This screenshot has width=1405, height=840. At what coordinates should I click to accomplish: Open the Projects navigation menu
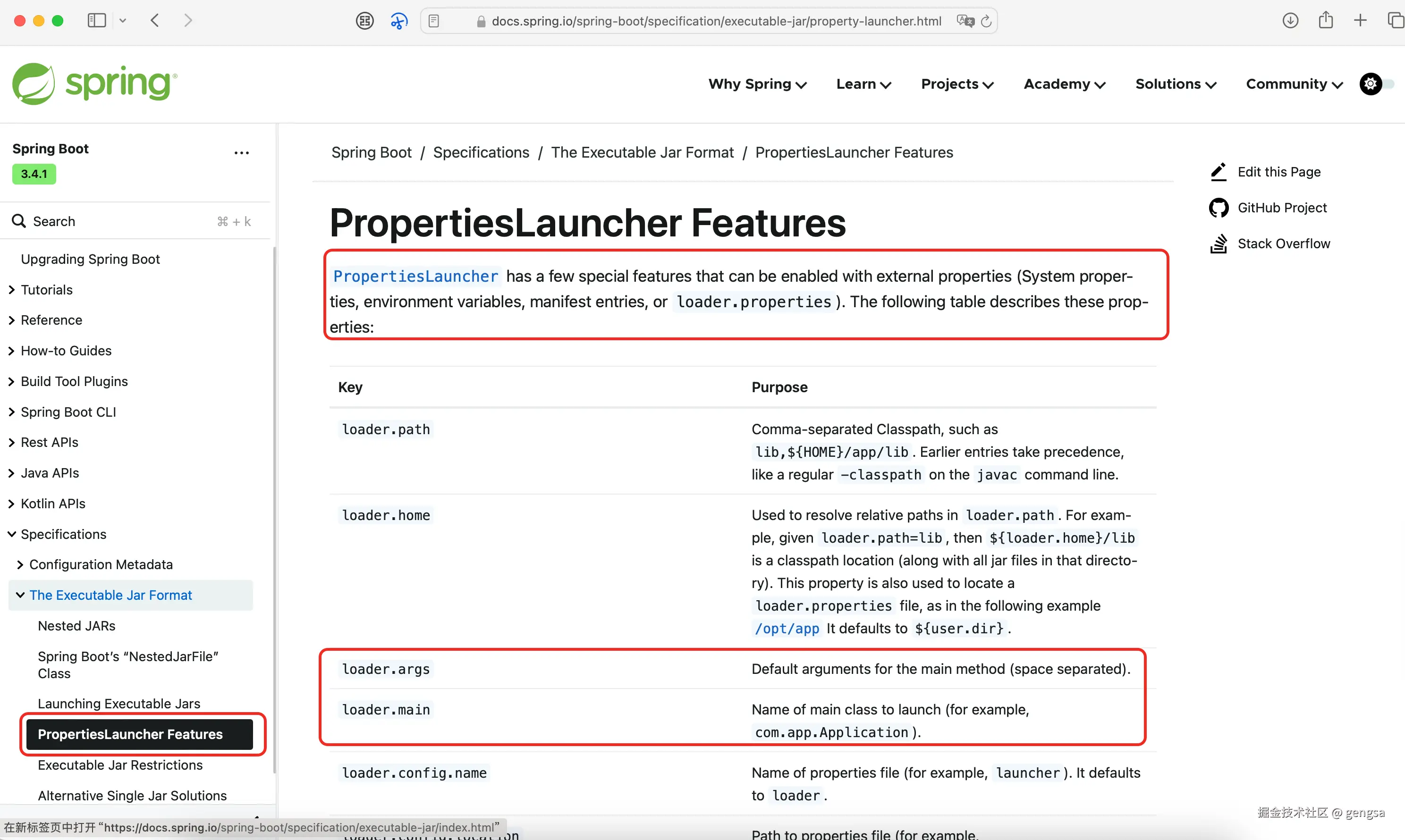956,84
